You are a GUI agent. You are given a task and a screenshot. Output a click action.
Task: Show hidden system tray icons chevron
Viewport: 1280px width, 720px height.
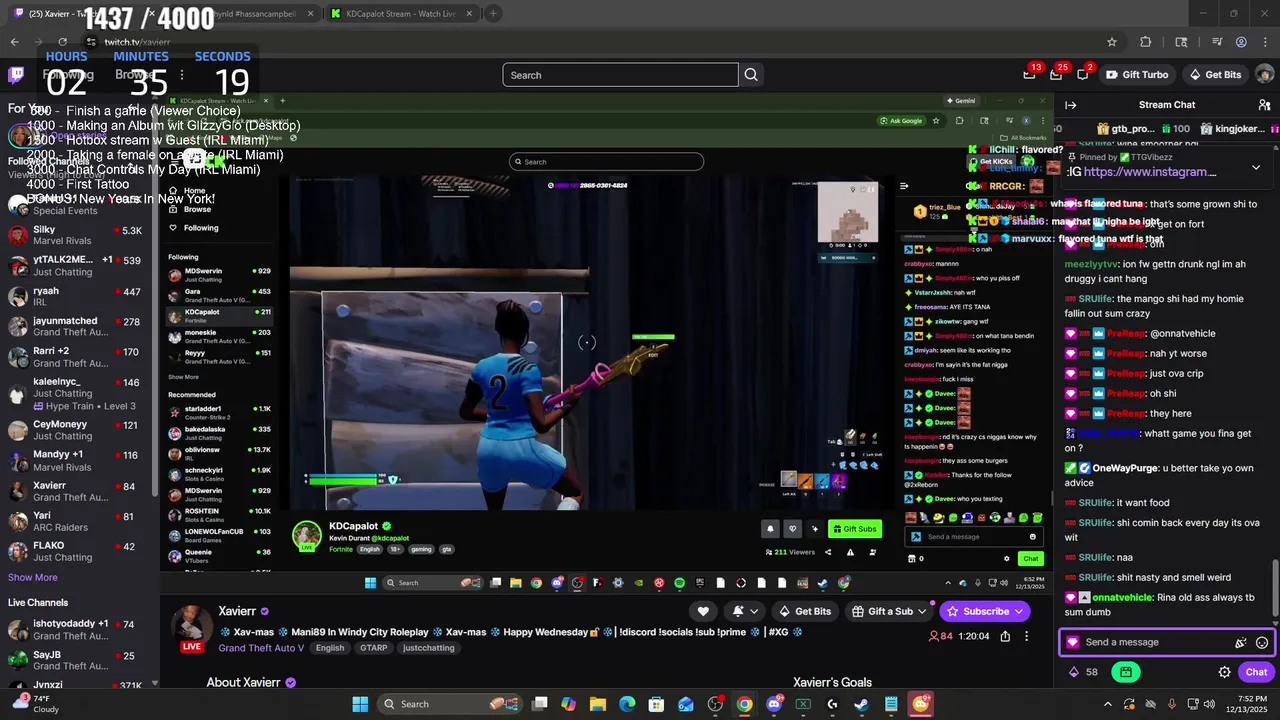tap(1107, 704)
